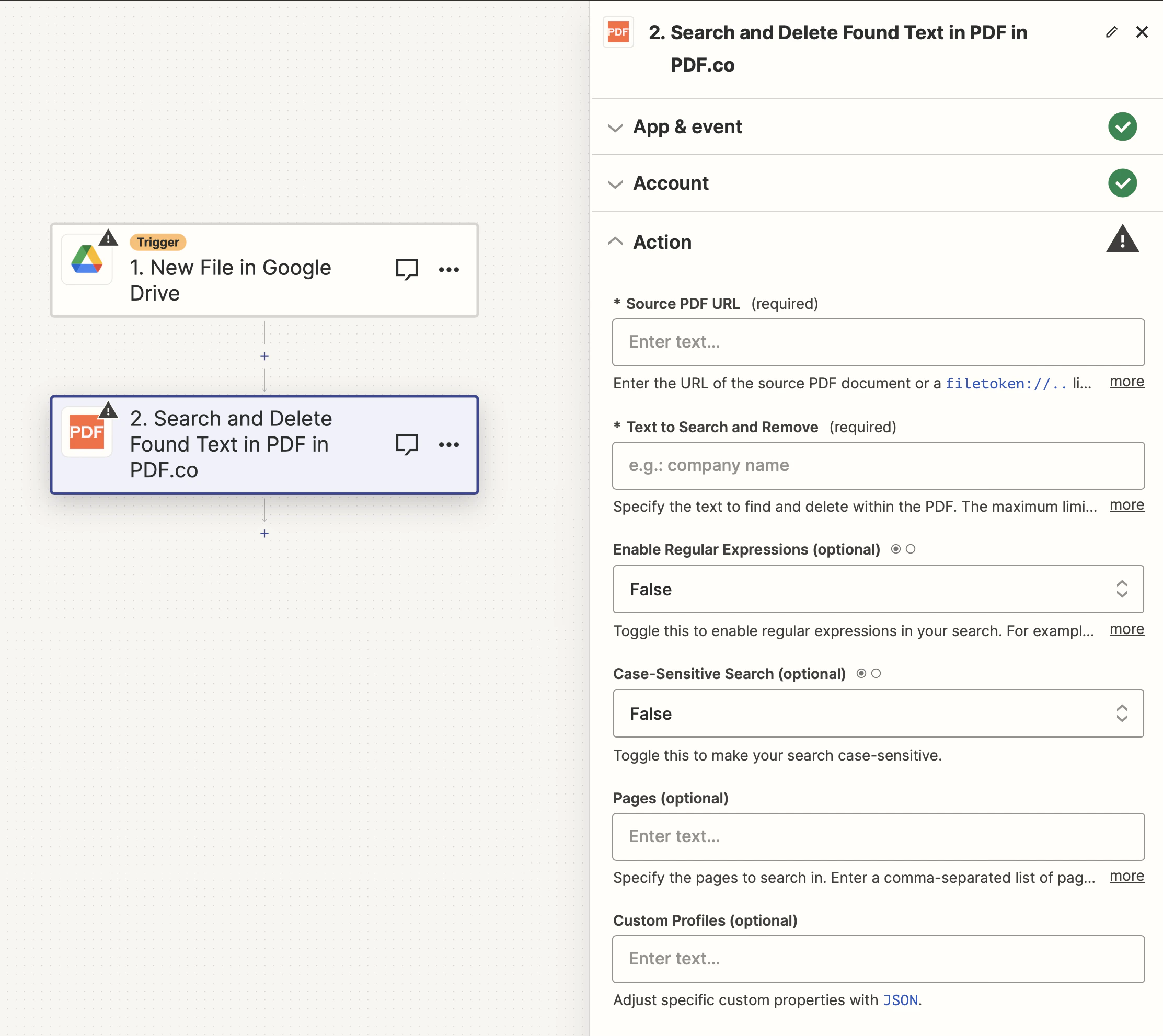Close the step editor panel

[1142, 32]
